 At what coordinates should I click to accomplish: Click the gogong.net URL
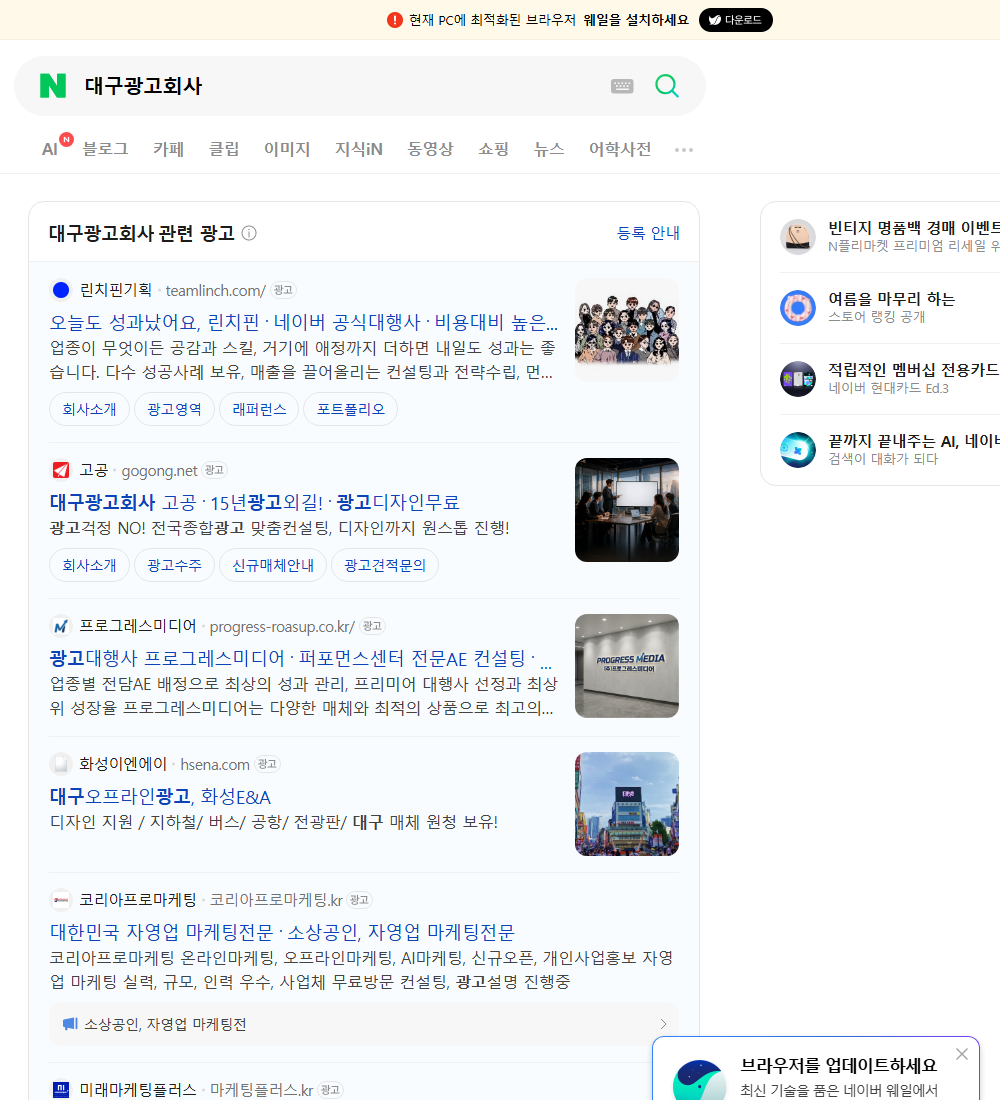tap(159, 471)
